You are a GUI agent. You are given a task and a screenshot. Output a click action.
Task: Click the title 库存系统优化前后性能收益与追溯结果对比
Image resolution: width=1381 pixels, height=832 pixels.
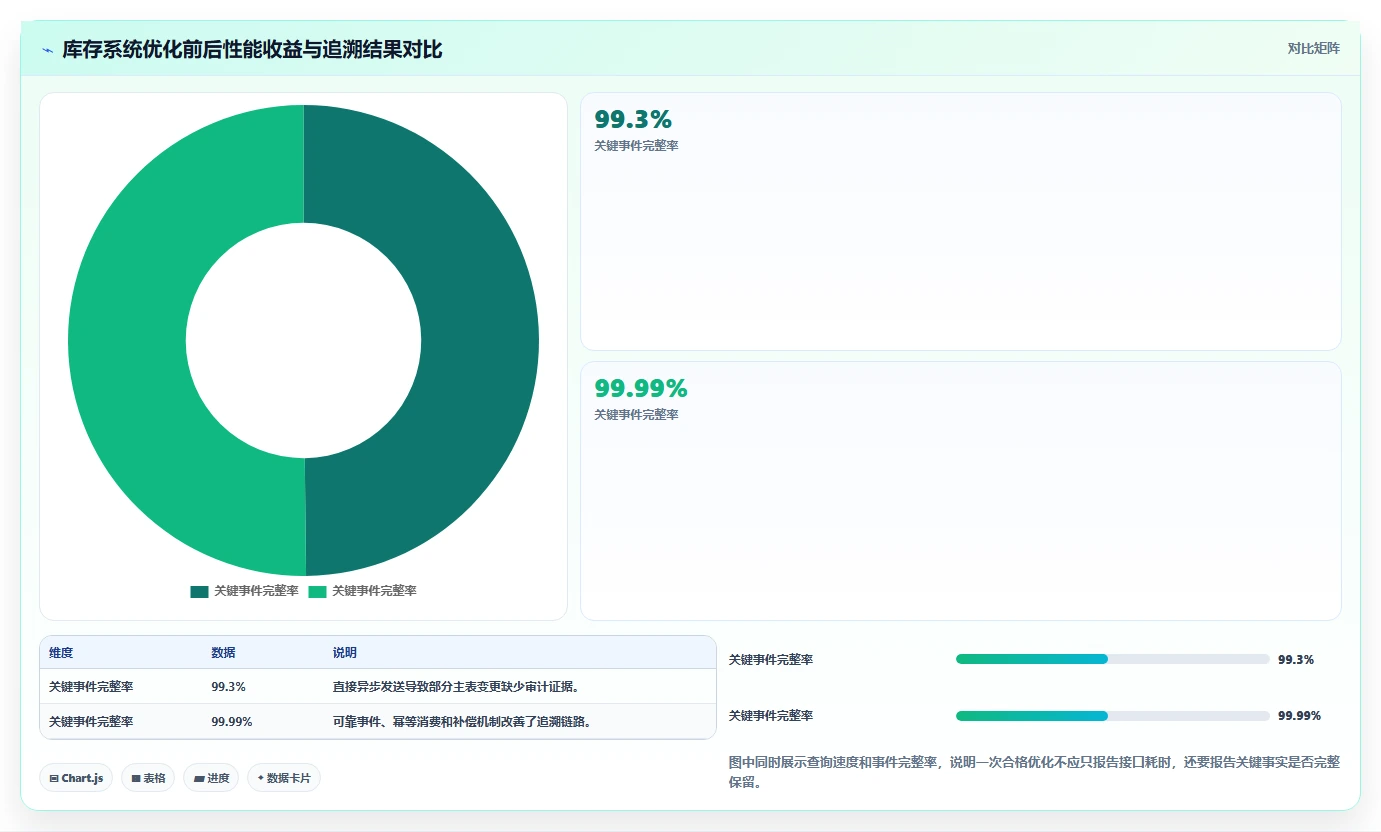tap(252, 50)
